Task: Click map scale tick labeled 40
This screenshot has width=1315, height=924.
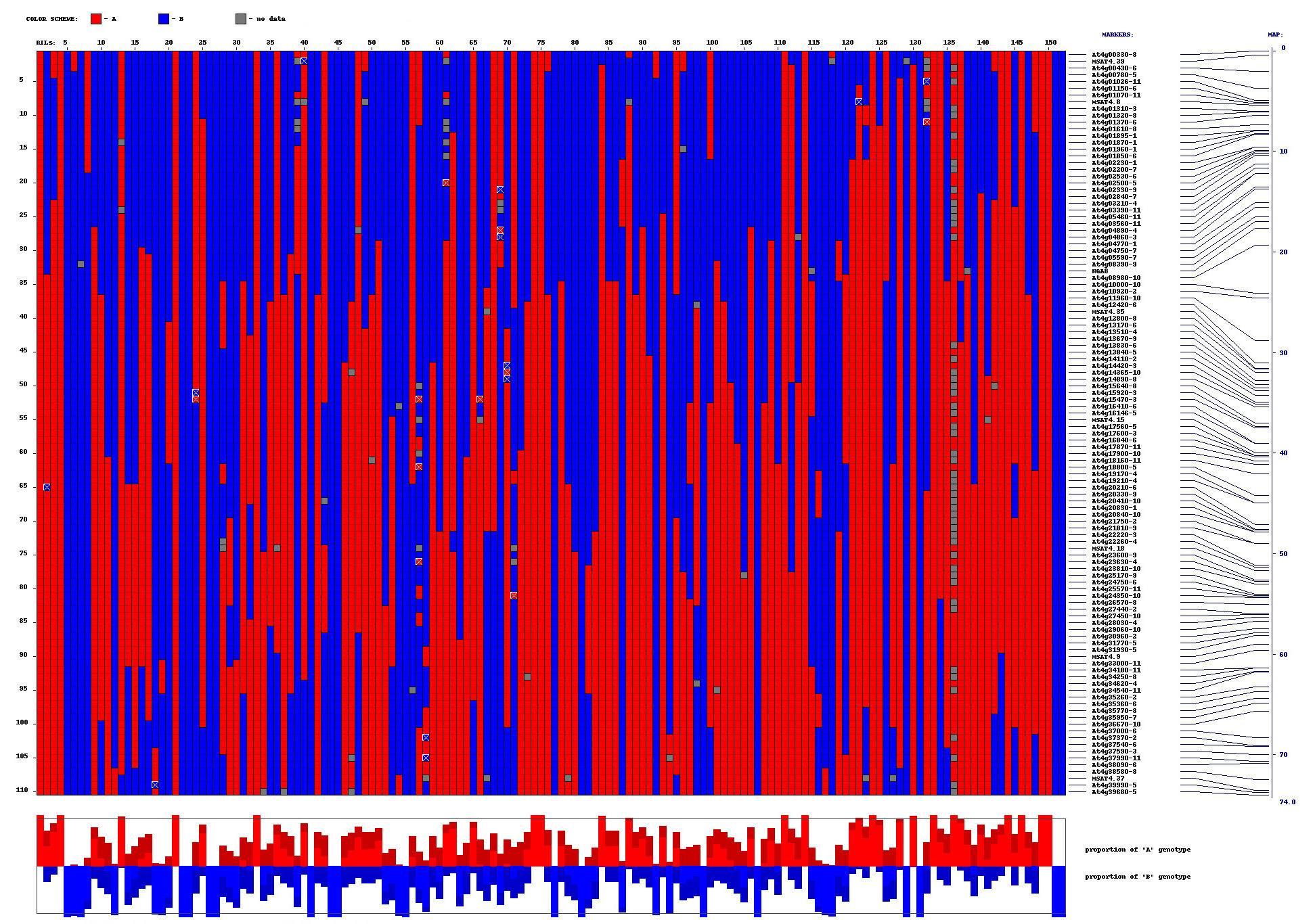Action: pyautogui.click(x=1283, y=453)
